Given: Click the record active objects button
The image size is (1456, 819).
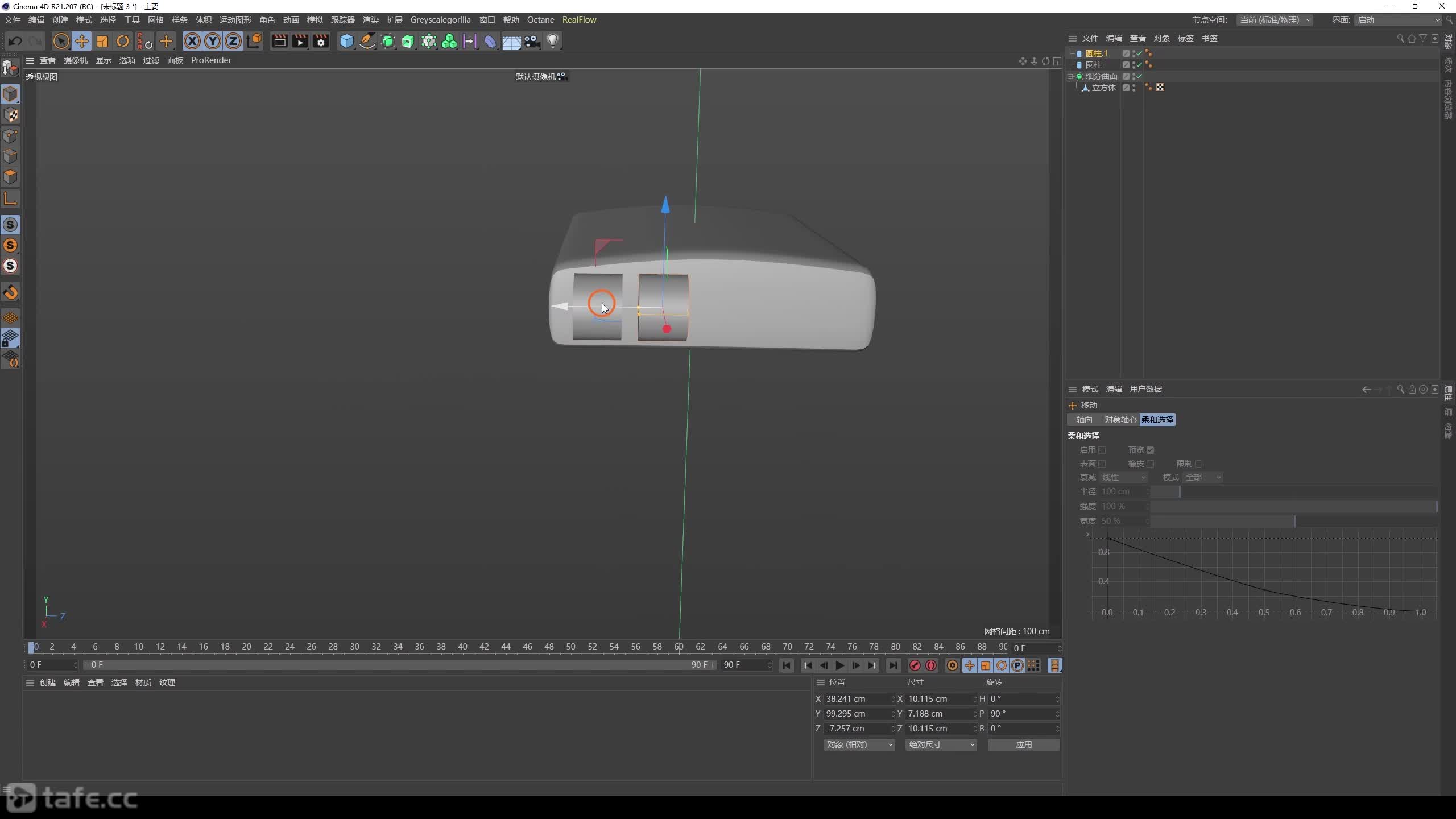Looking at the screenshot, I should [x=915, y=665].
